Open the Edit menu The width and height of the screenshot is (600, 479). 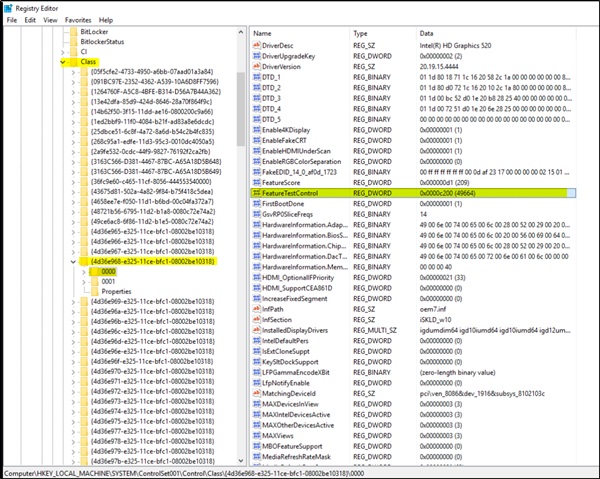[30, 20]
